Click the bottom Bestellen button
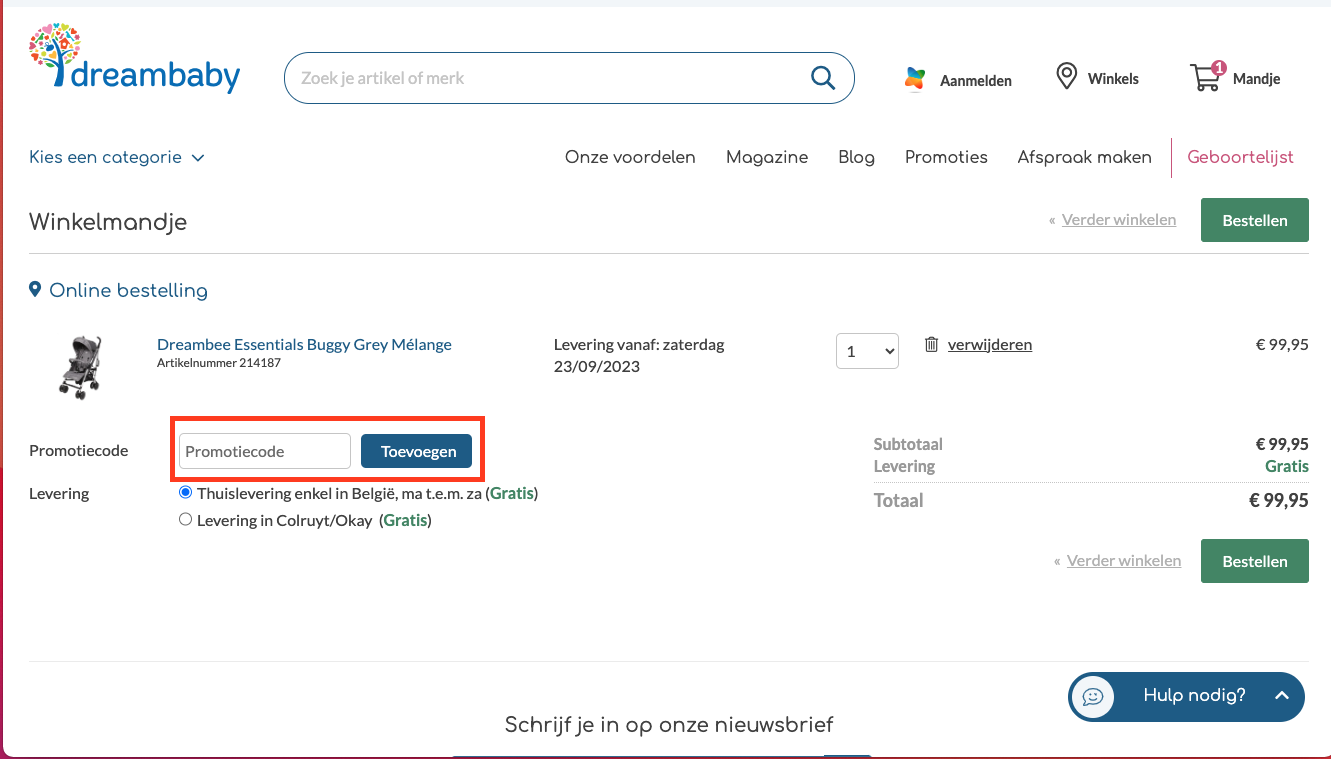 pyautogui.click(x=1254, y=561)
